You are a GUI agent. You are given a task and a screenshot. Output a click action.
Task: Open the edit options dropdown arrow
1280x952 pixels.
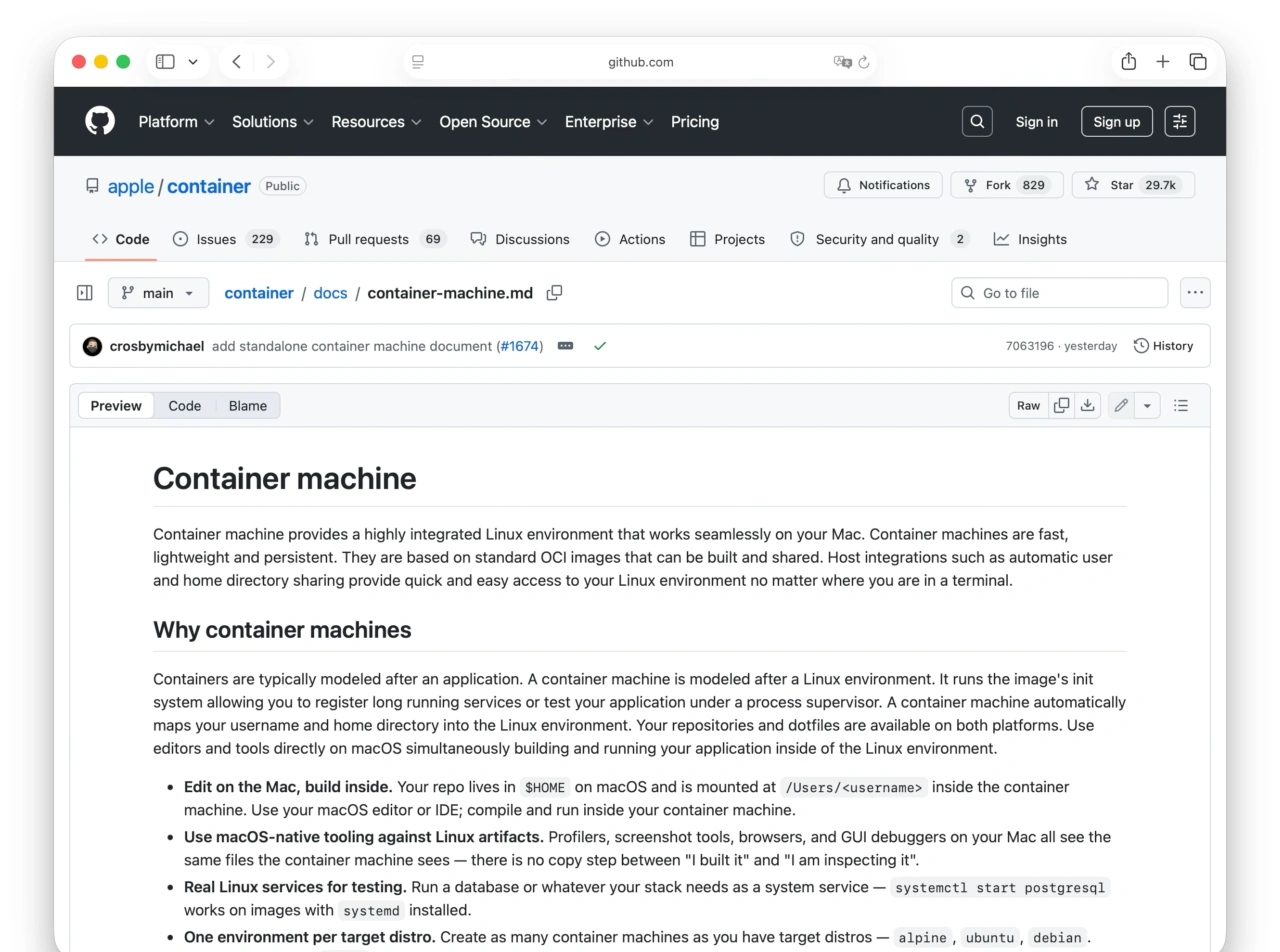tap(1147, 405)
